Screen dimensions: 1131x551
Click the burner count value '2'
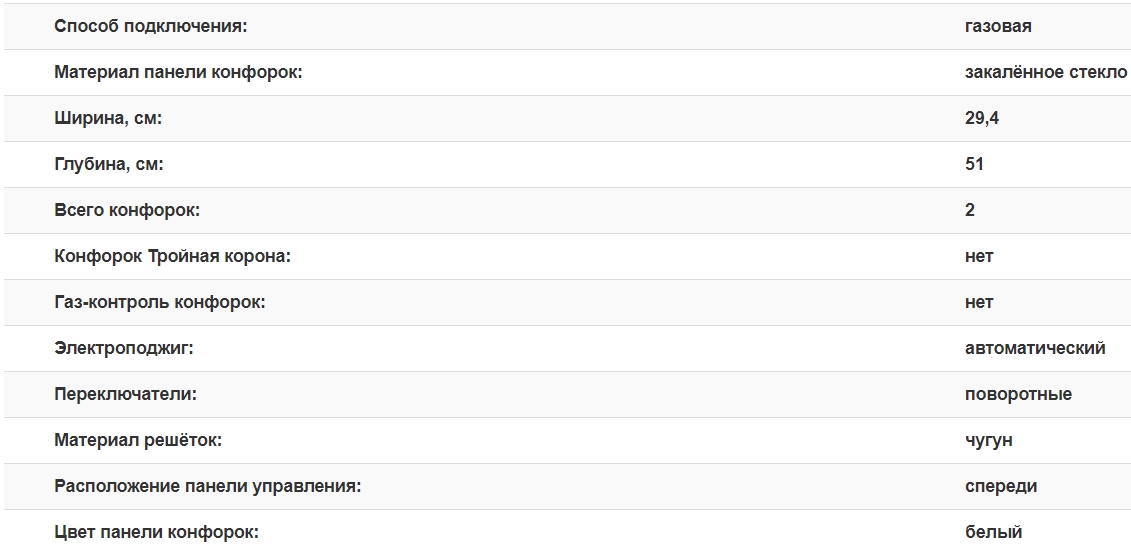[x=970, y=211]
